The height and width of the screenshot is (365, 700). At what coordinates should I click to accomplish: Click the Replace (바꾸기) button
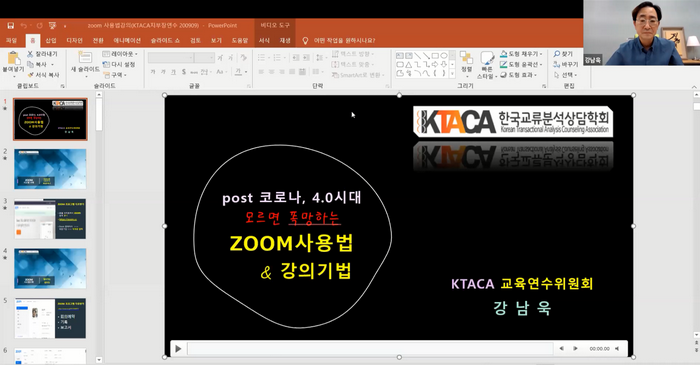(566, 64)
